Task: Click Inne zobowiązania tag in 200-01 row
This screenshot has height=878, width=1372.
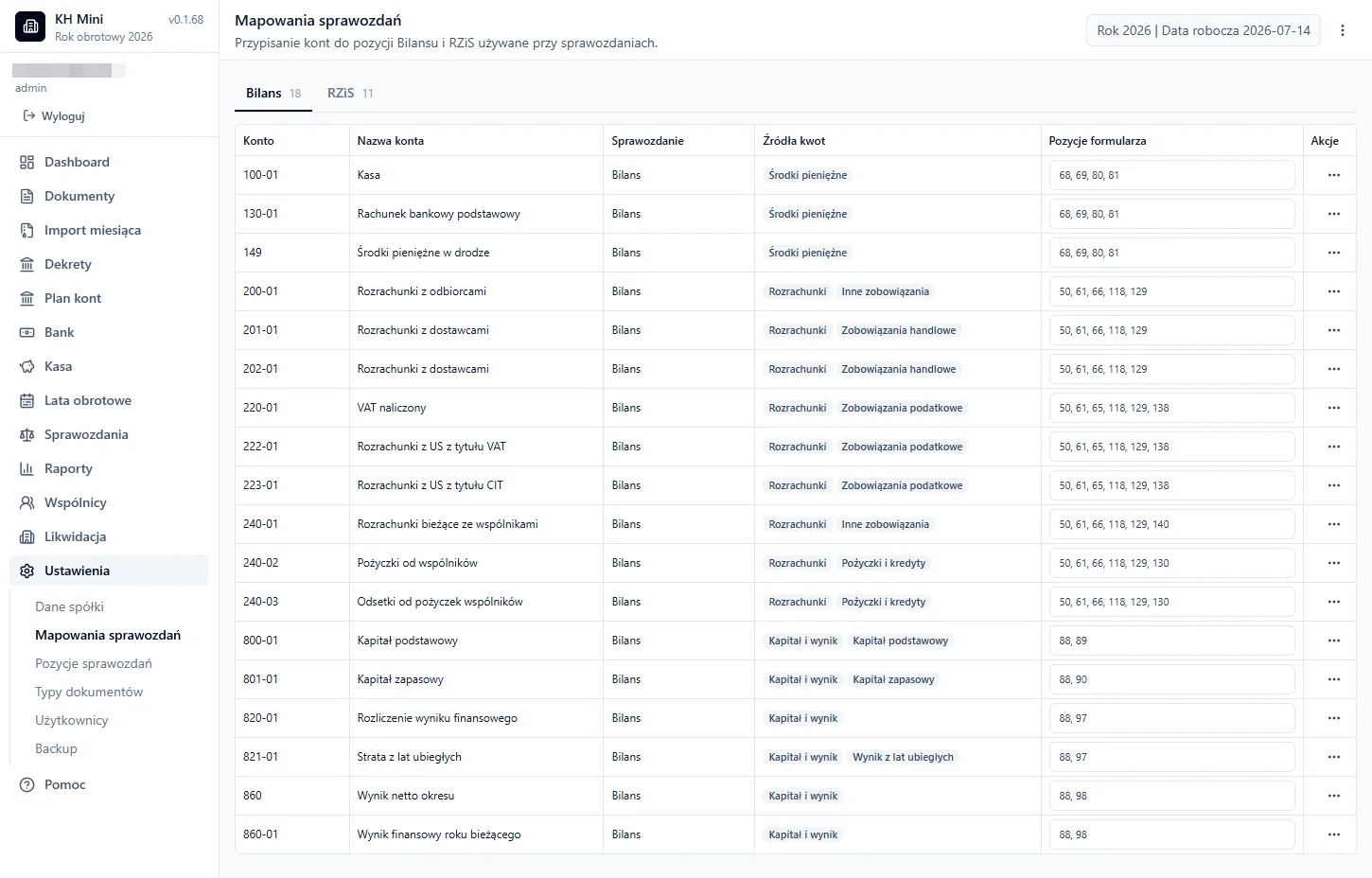Action: 885,291
